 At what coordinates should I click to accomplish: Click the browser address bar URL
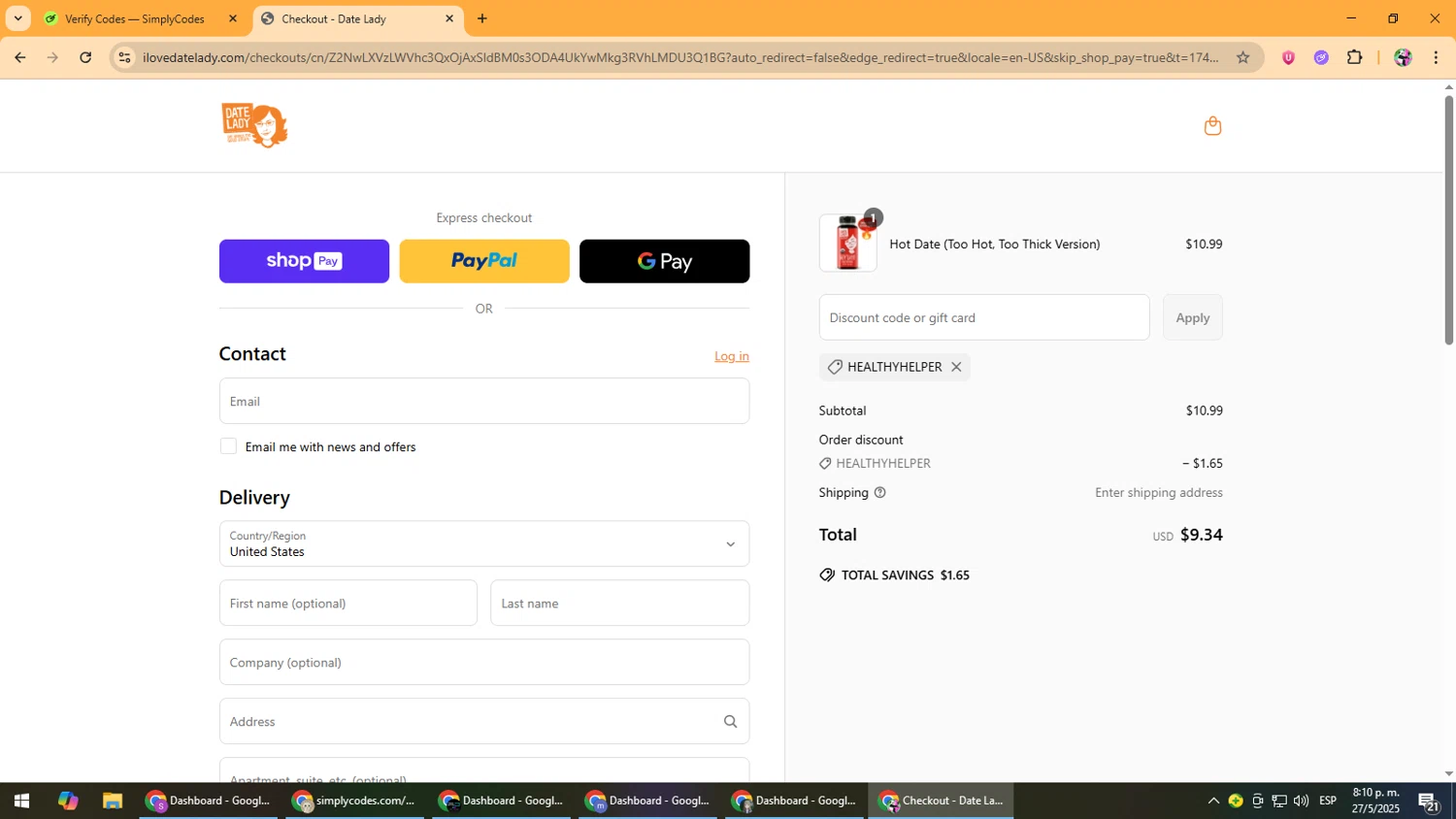pos(679,57)
